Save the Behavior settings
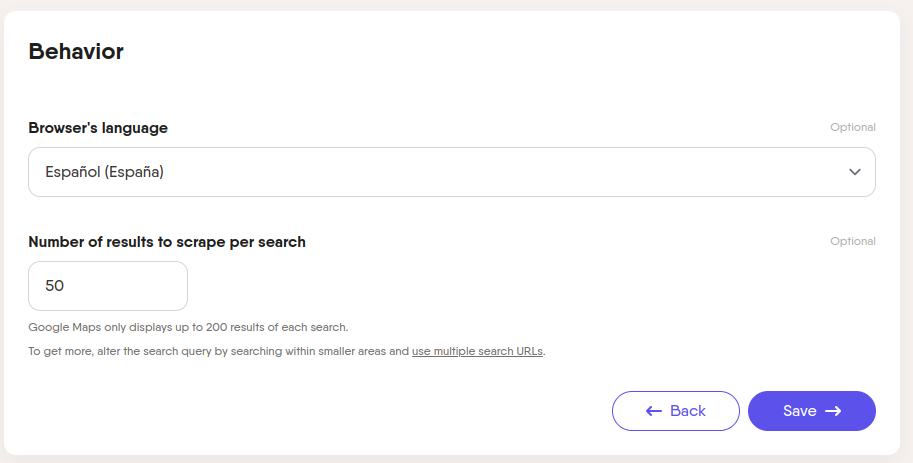 [x=812, y=411]
